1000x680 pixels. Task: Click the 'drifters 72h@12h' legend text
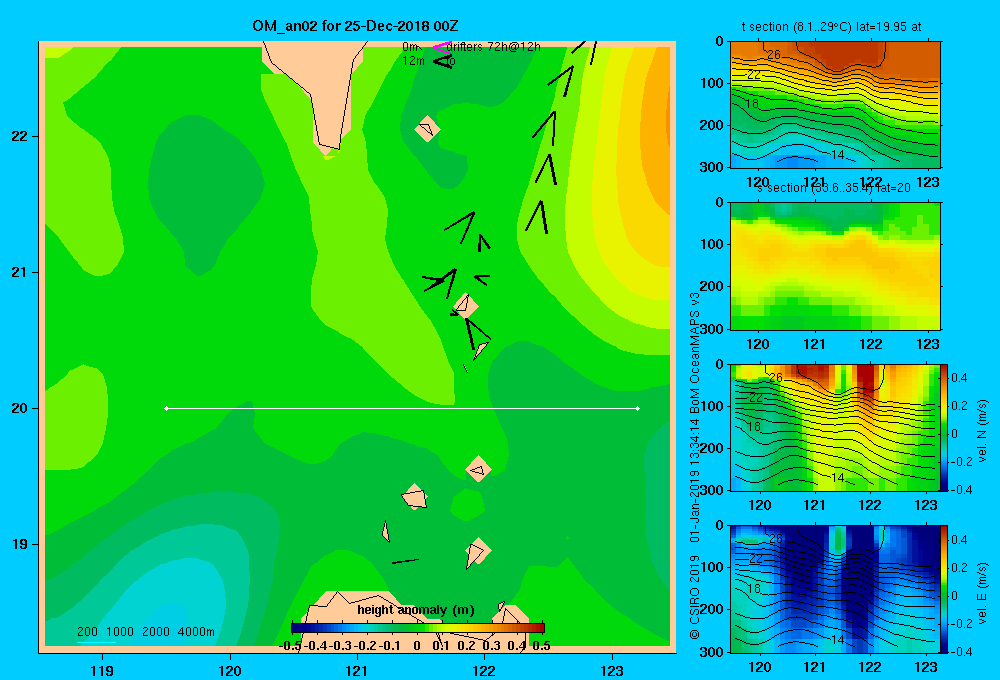pos(494,47)
